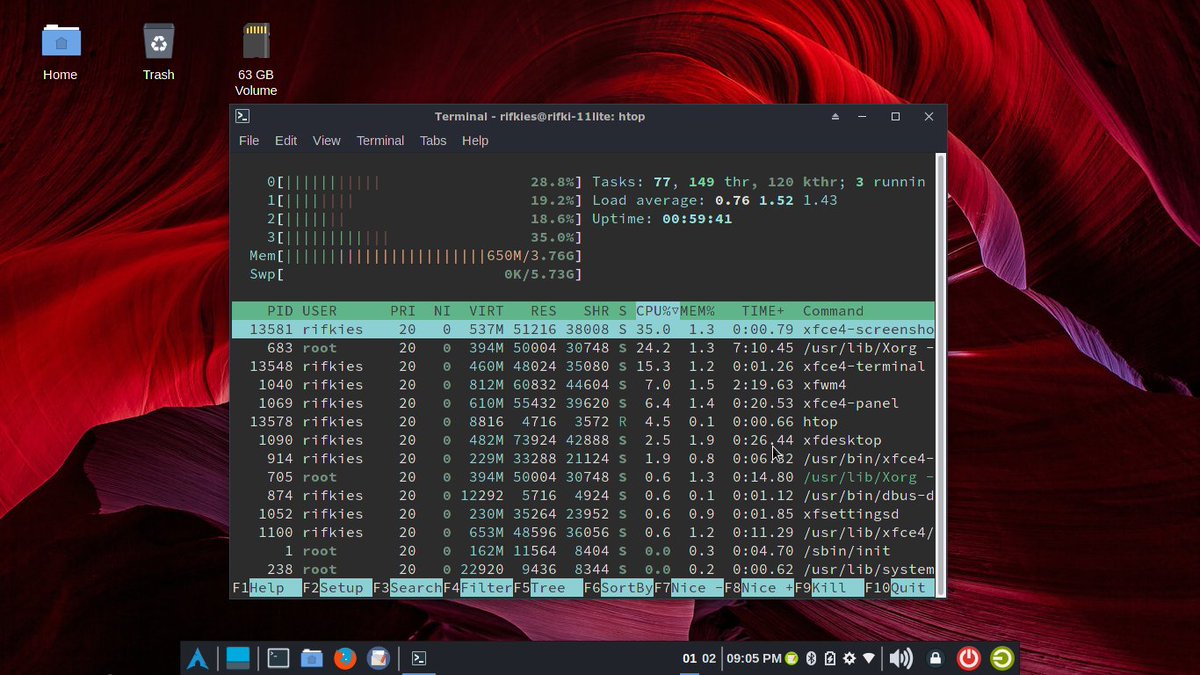Open the Arch Linux applications menu
Screen dimensions: 1200x675
pyautogui.click(x=198, y=658)
